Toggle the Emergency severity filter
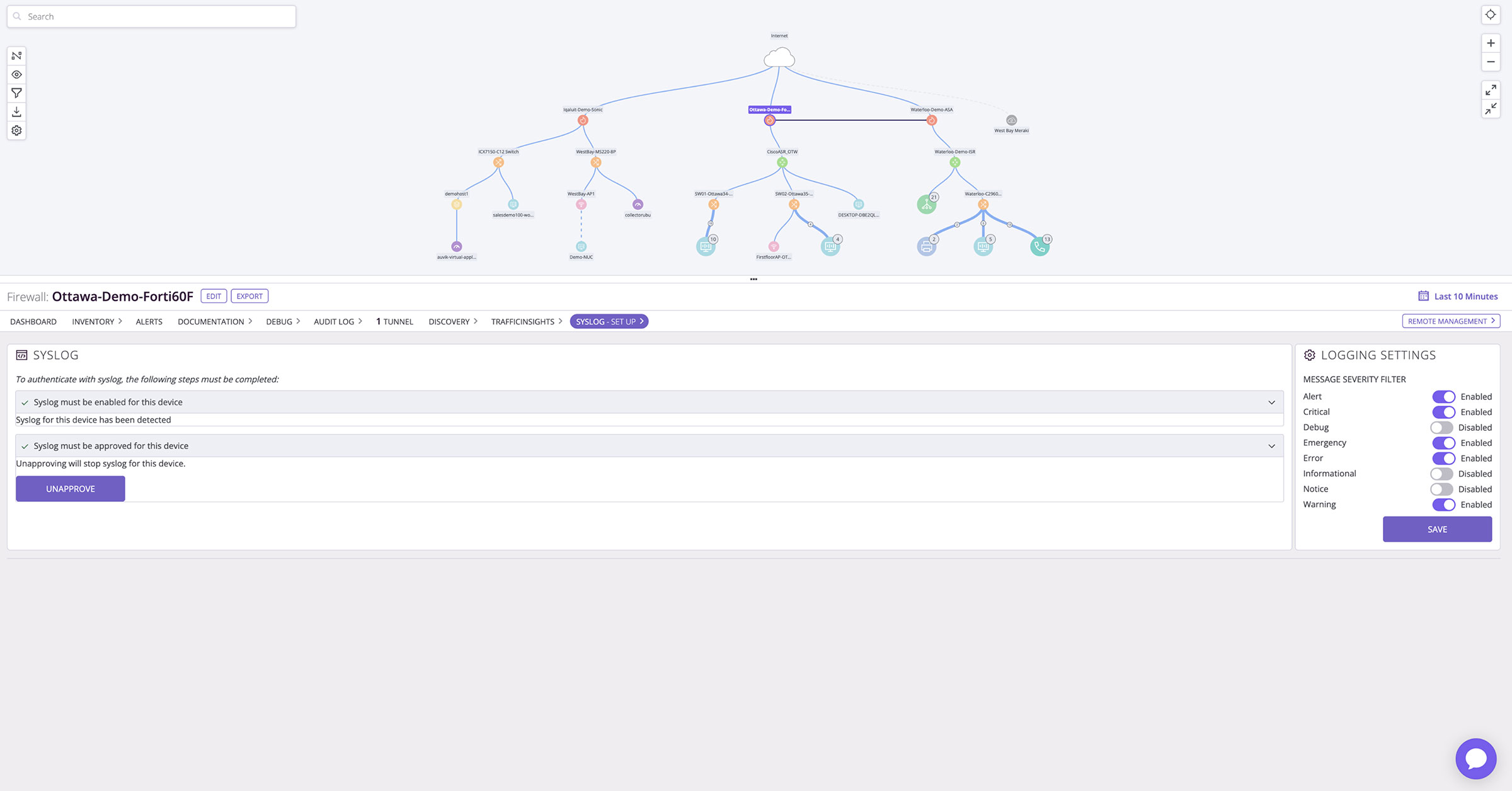Screen dimensions: 1512x791 click(x=1441, y=442)
